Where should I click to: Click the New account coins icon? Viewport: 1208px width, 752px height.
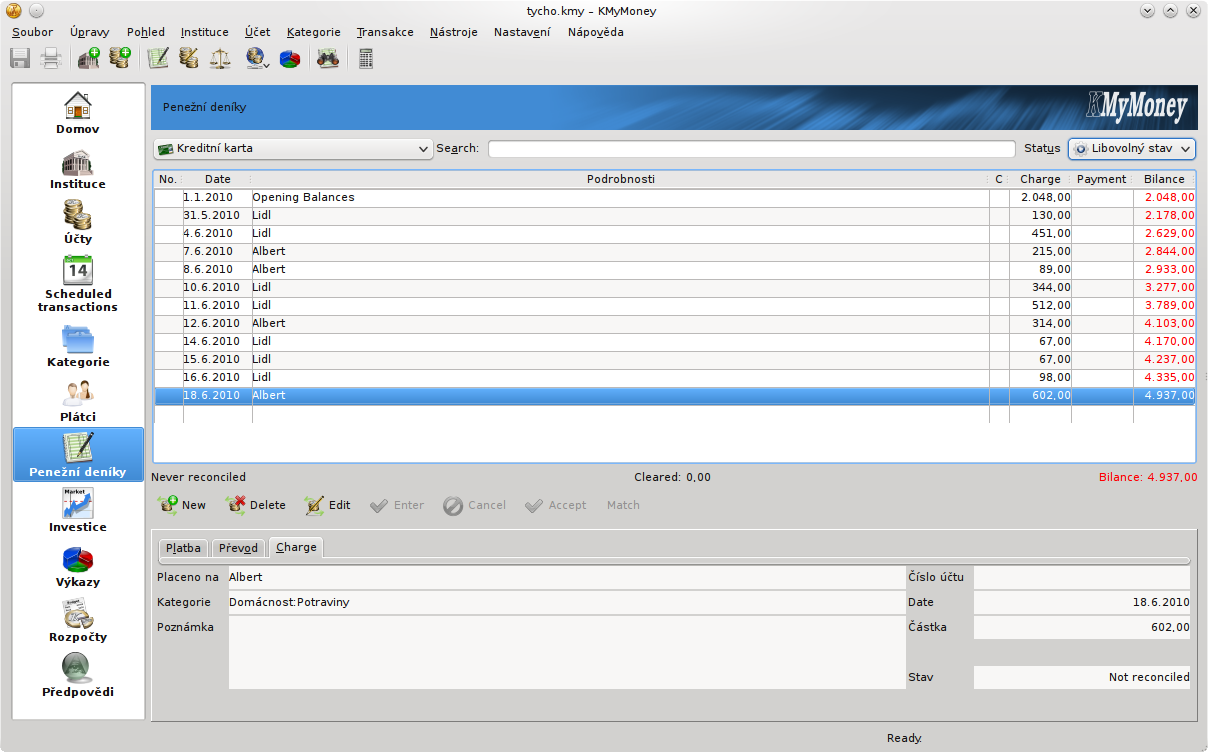tap(120, 59)
